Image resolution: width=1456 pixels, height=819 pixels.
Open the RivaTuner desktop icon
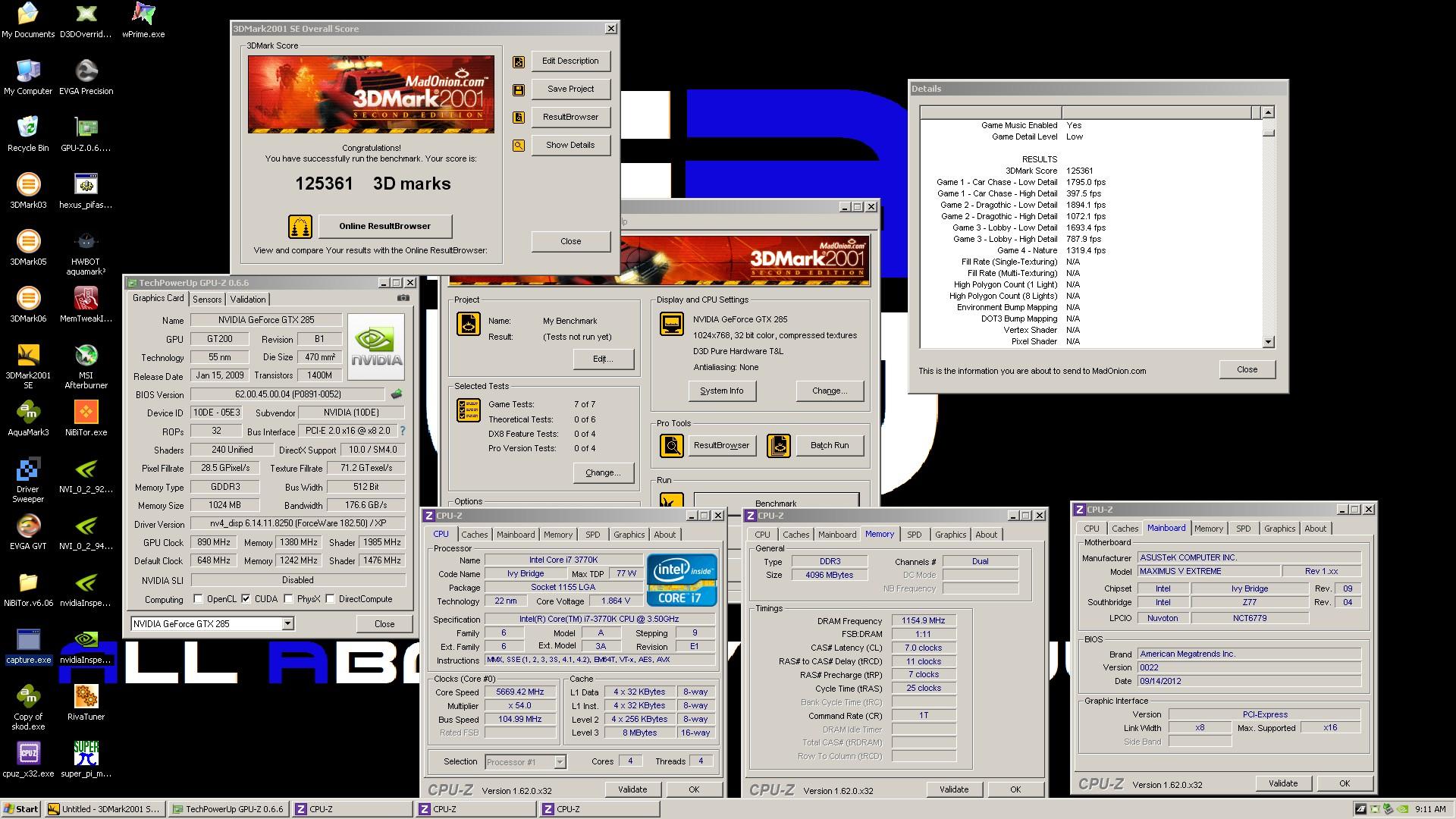86,703
